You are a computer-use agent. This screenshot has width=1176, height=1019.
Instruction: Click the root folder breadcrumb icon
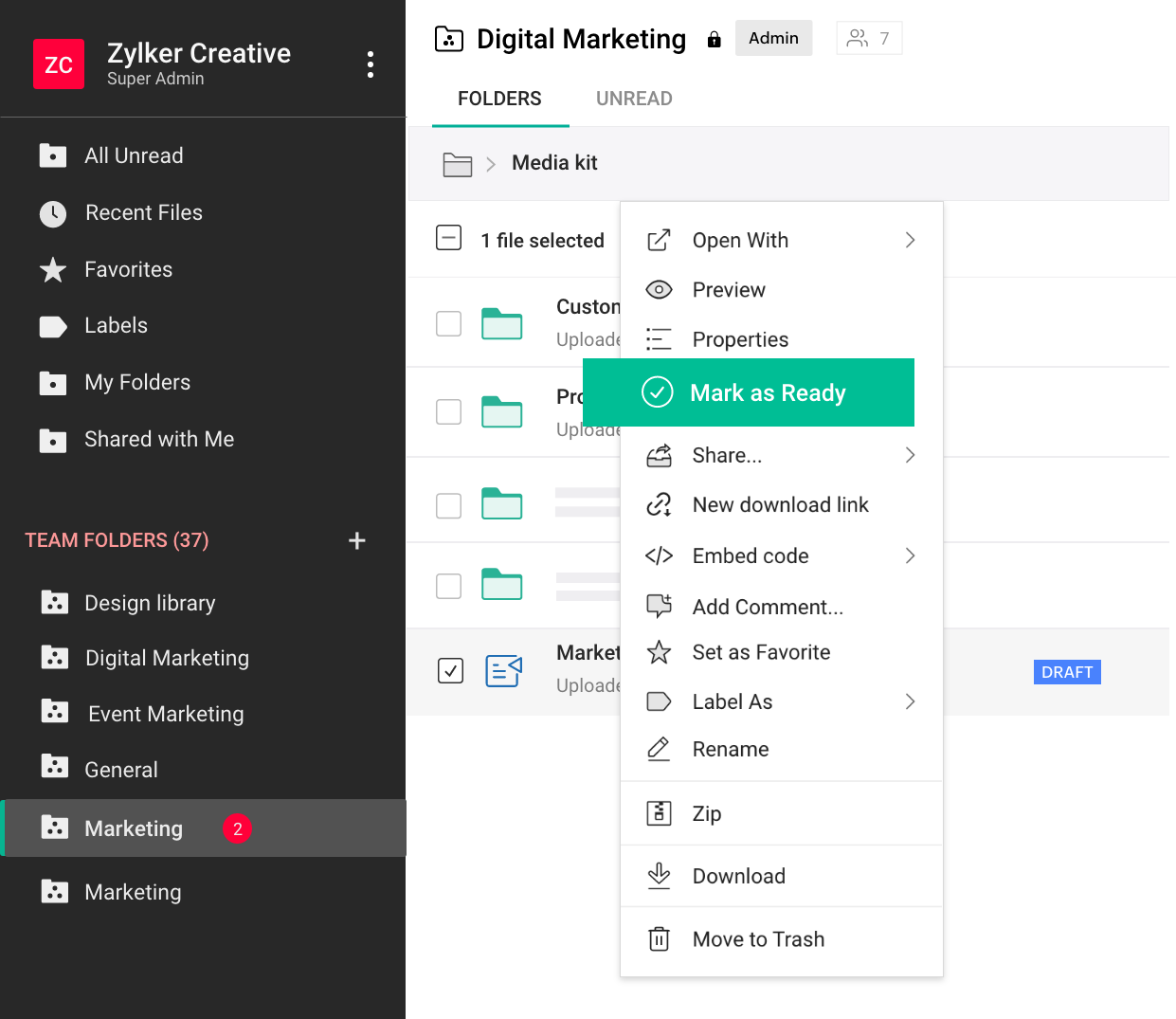pos(458,164)
